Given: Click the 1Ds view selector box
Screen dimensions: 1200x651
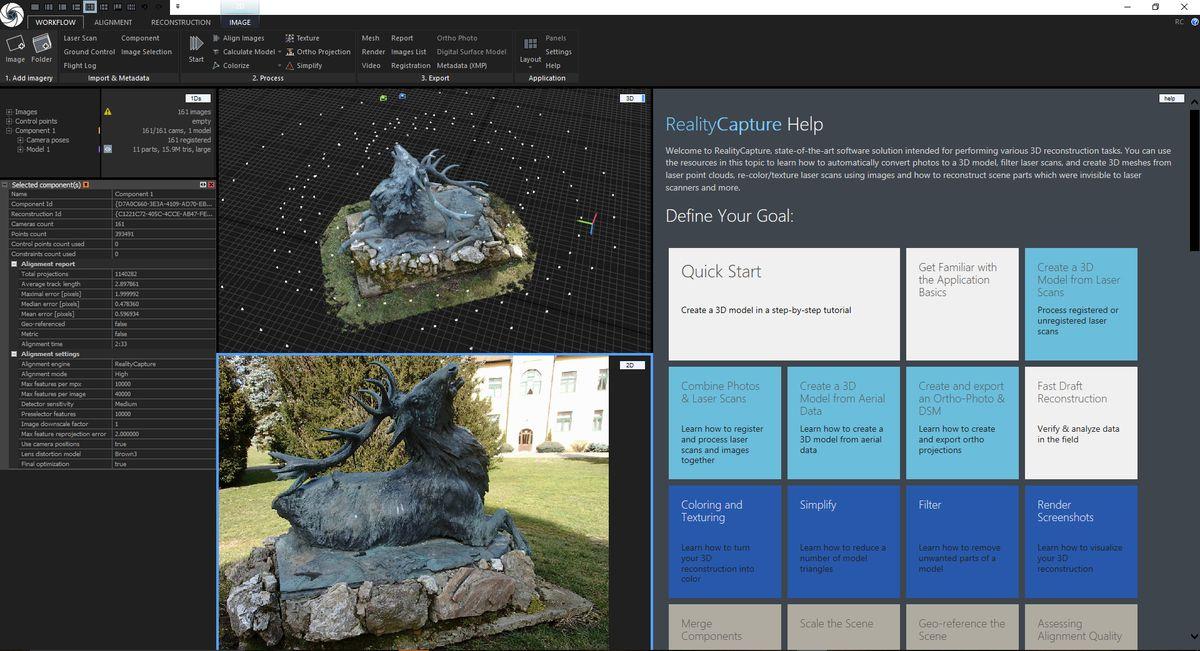Looking at the screenshot, I should pyautogui.click(x=197, y=98).
